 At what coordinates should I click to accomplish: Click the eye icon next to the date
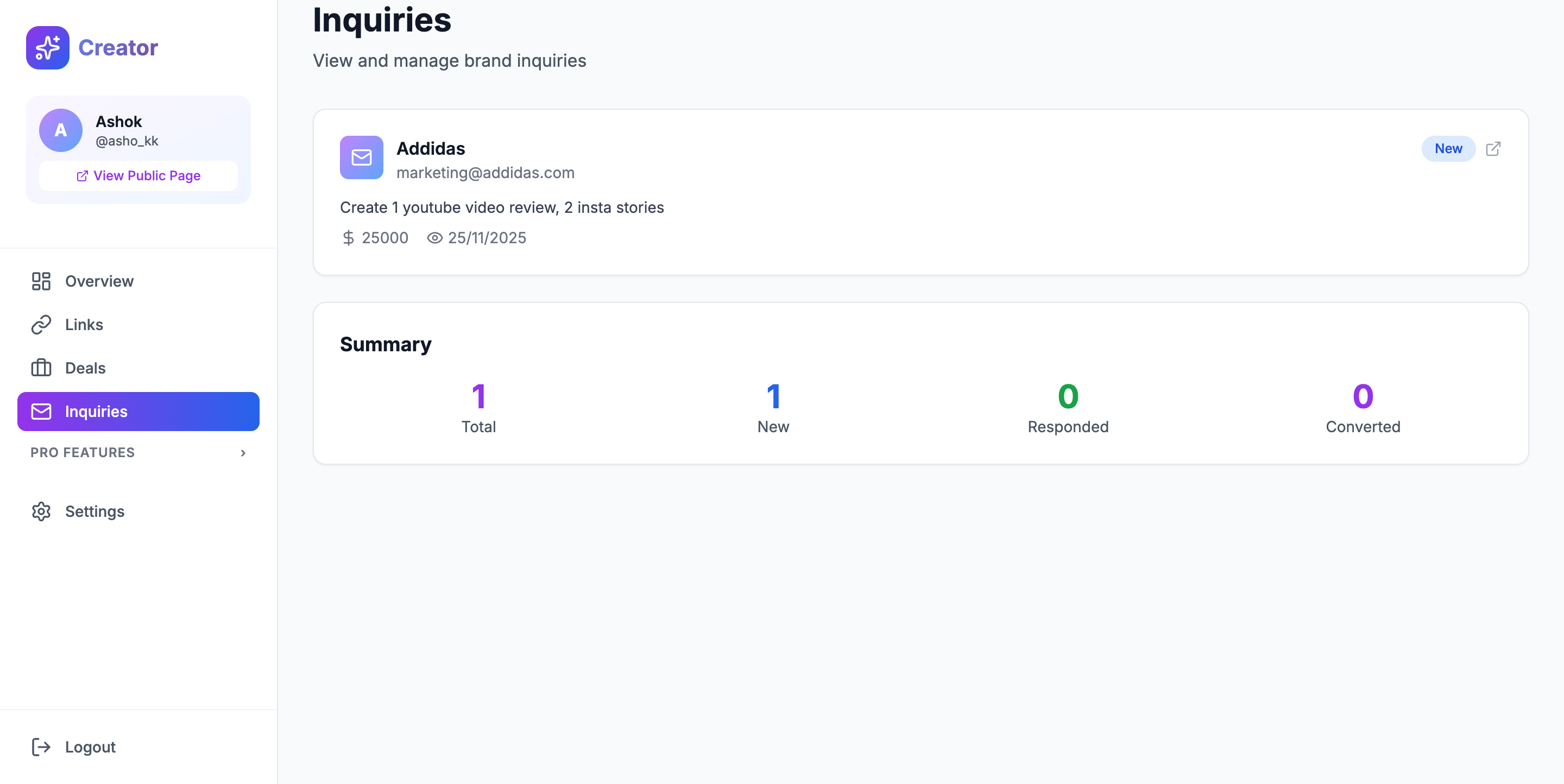(433, 238)
